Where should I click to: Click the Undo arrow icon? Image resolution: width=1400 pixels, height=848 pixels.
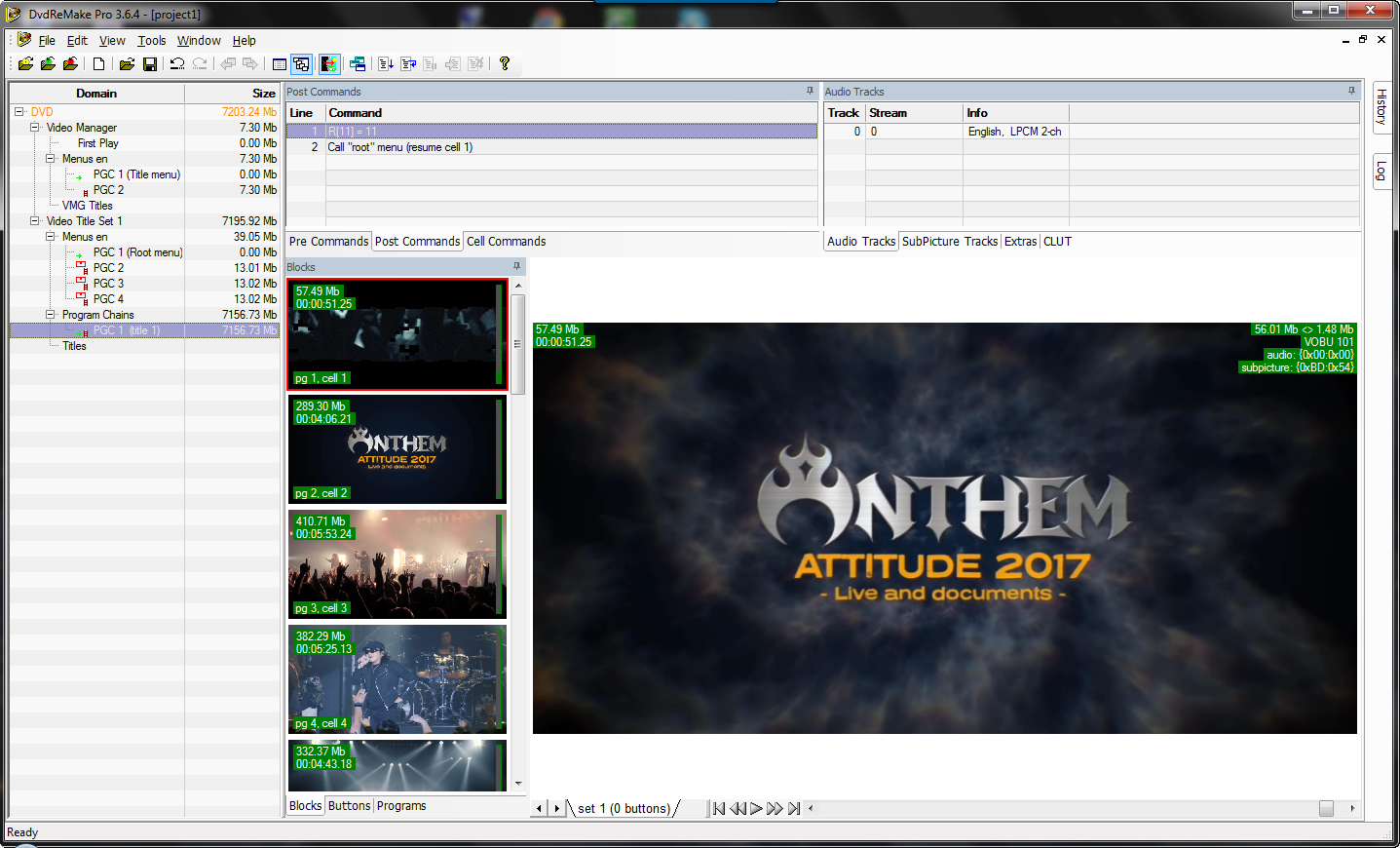coord(176,64)
